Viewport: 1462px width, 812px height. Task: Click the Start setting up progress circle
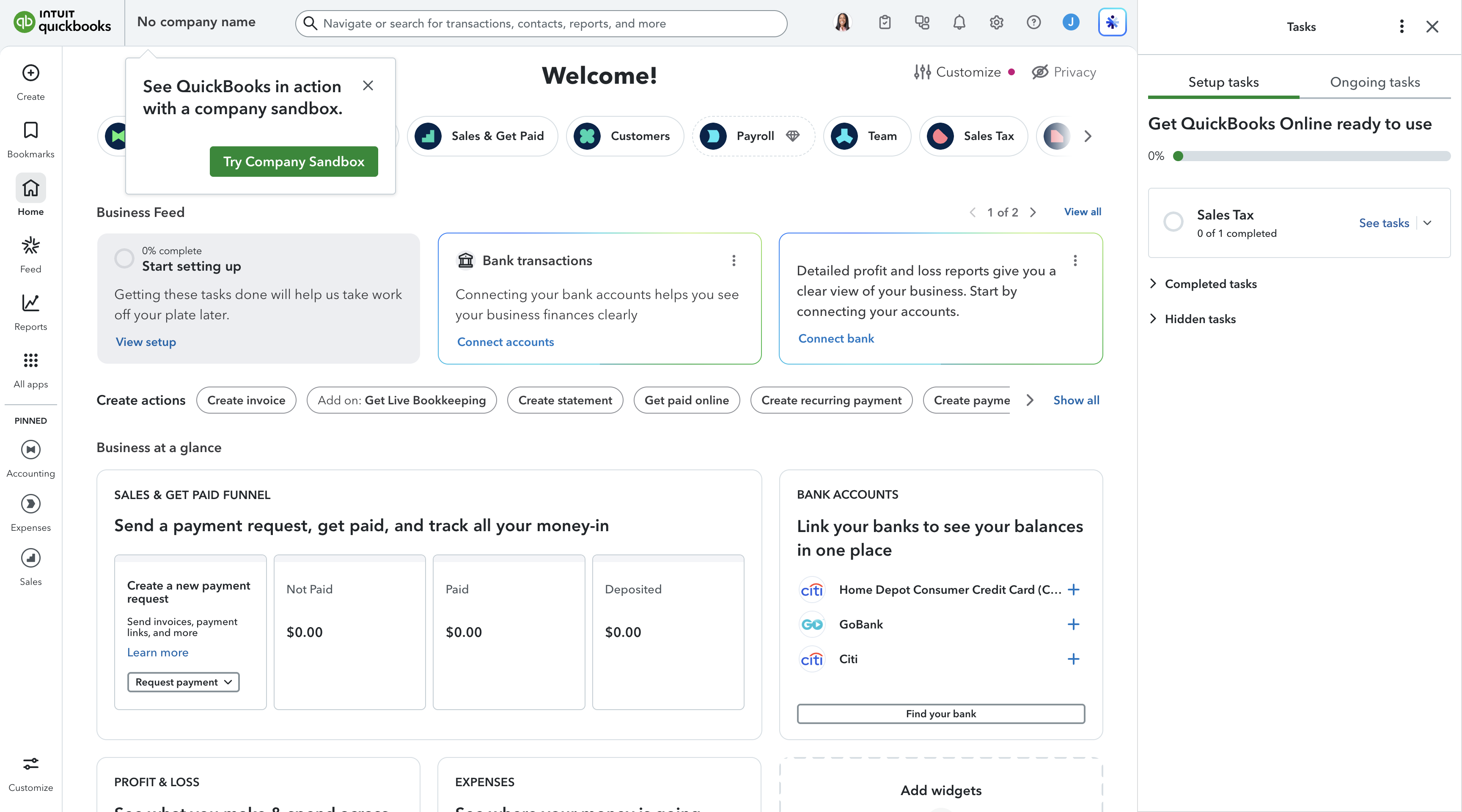click(x=124, y=259)
